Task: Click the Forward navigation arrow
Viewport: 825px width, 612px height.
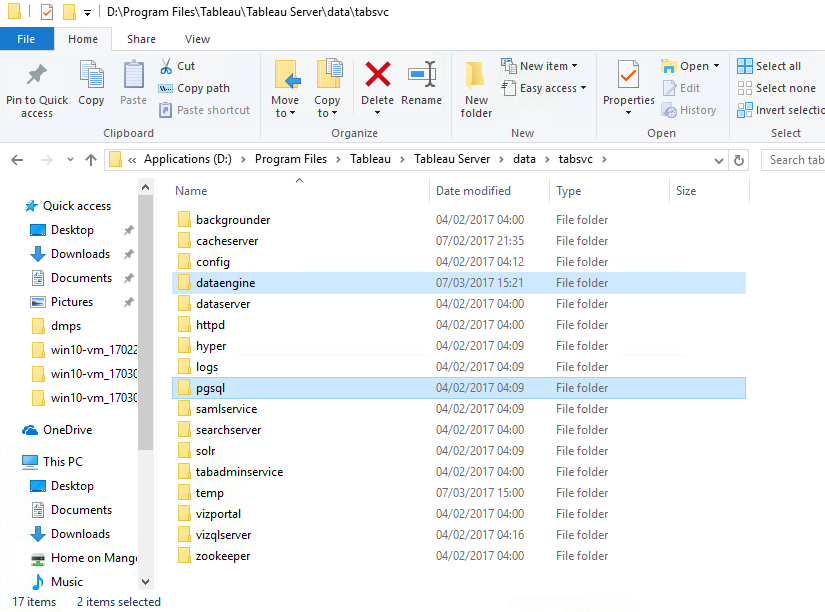Action: point(47,159)
